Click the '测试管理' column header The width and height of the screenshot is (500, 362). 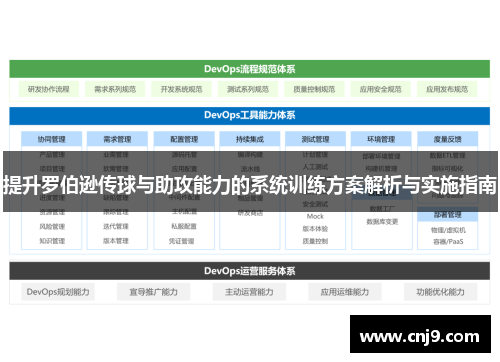315,139
